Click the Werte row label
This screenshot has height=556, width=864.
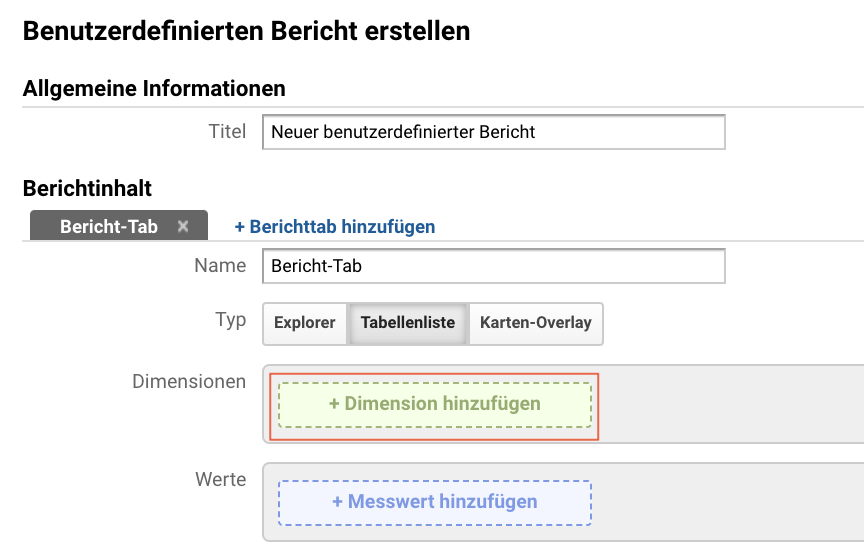click(220, 479)
